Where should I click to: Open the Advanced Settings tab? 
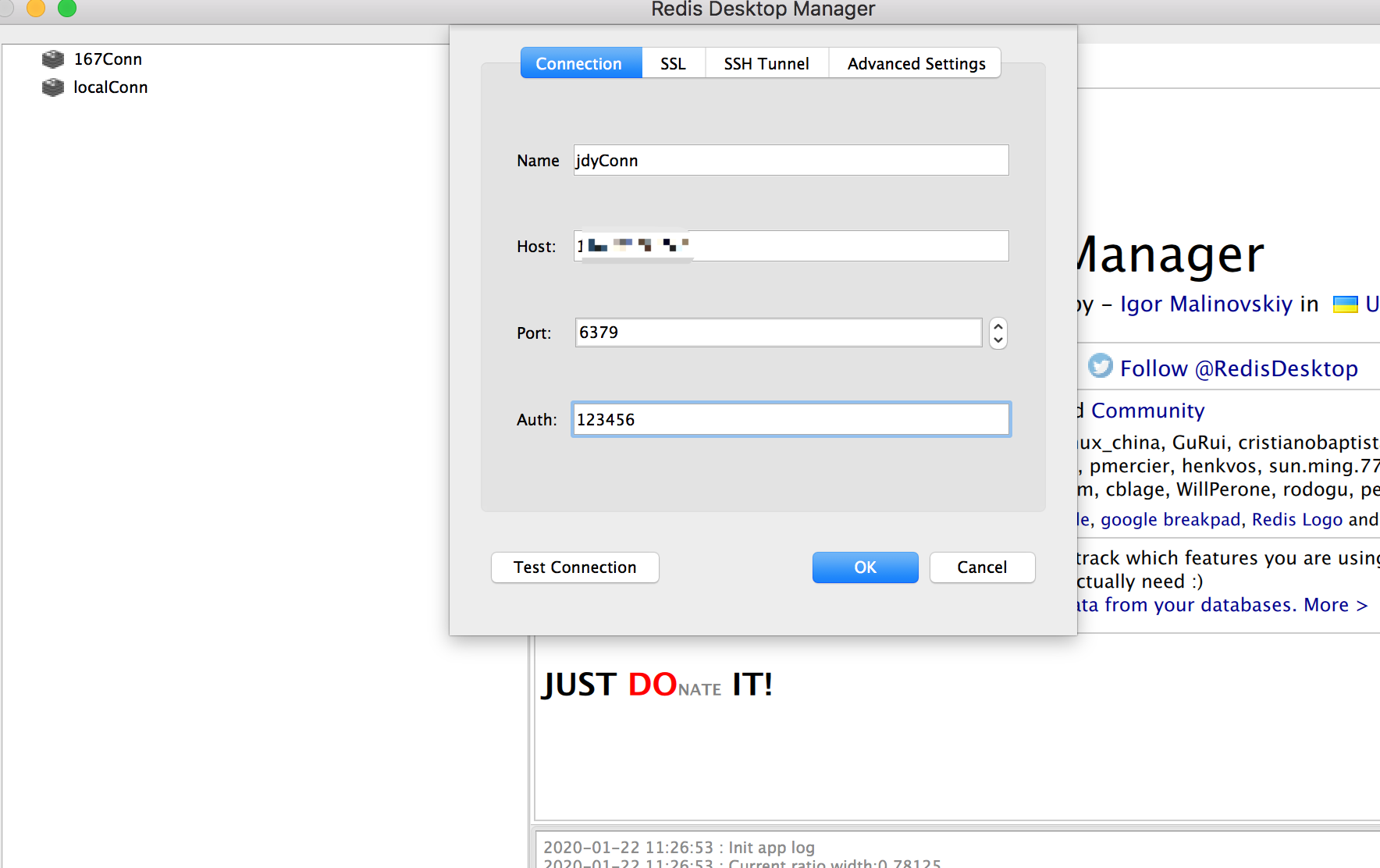(x=916, y=63)
